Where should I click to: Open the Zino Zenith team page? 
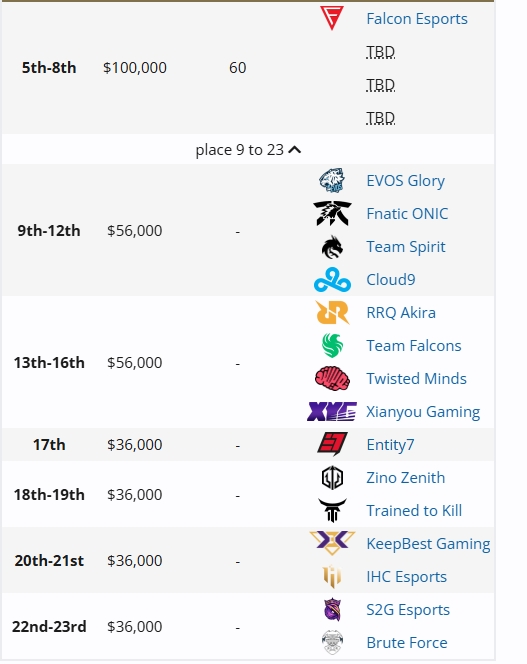pyautogui.click(x=405, y=478)
